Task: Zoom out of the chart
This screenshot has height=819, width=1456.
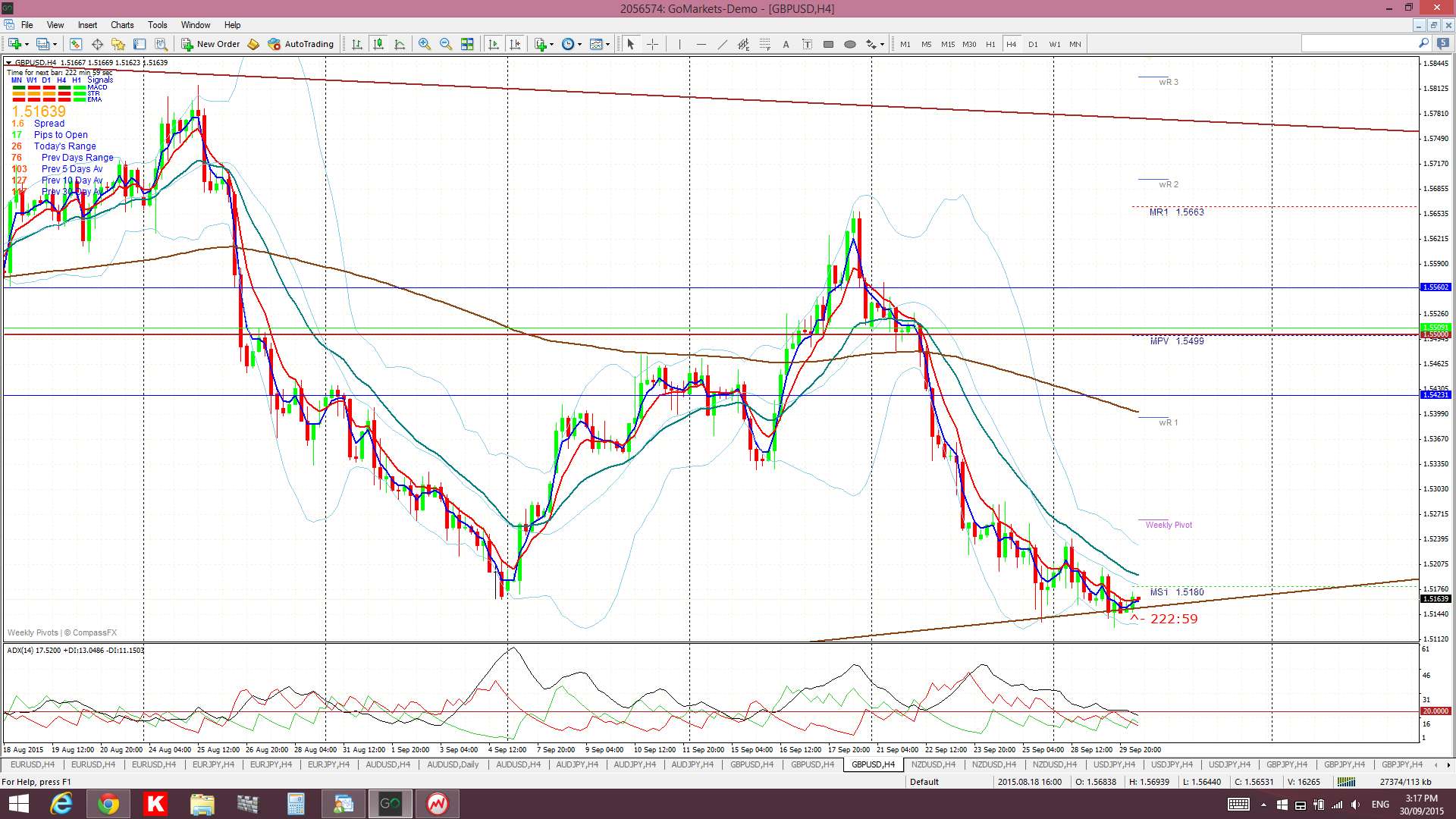Action: [446, 44]
